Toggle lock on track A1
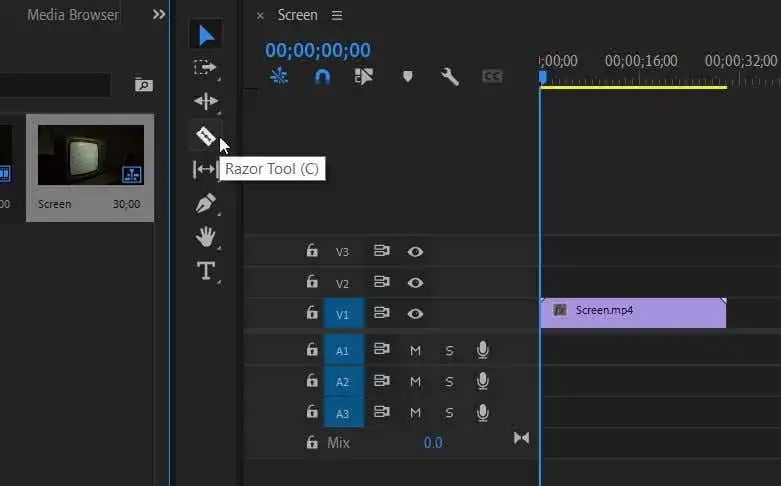The height and width of the screenshot is (486, 781). 312,350
